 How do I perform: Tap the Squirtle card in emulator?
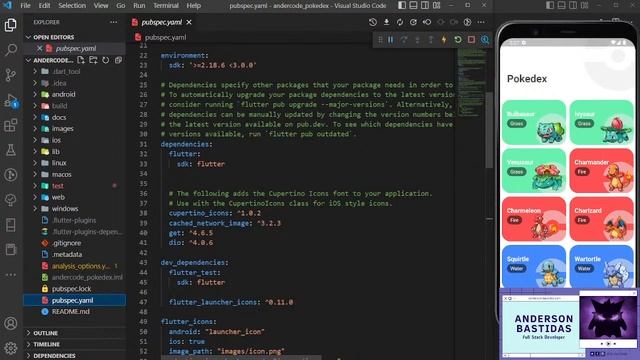click(x=533, y=267)
